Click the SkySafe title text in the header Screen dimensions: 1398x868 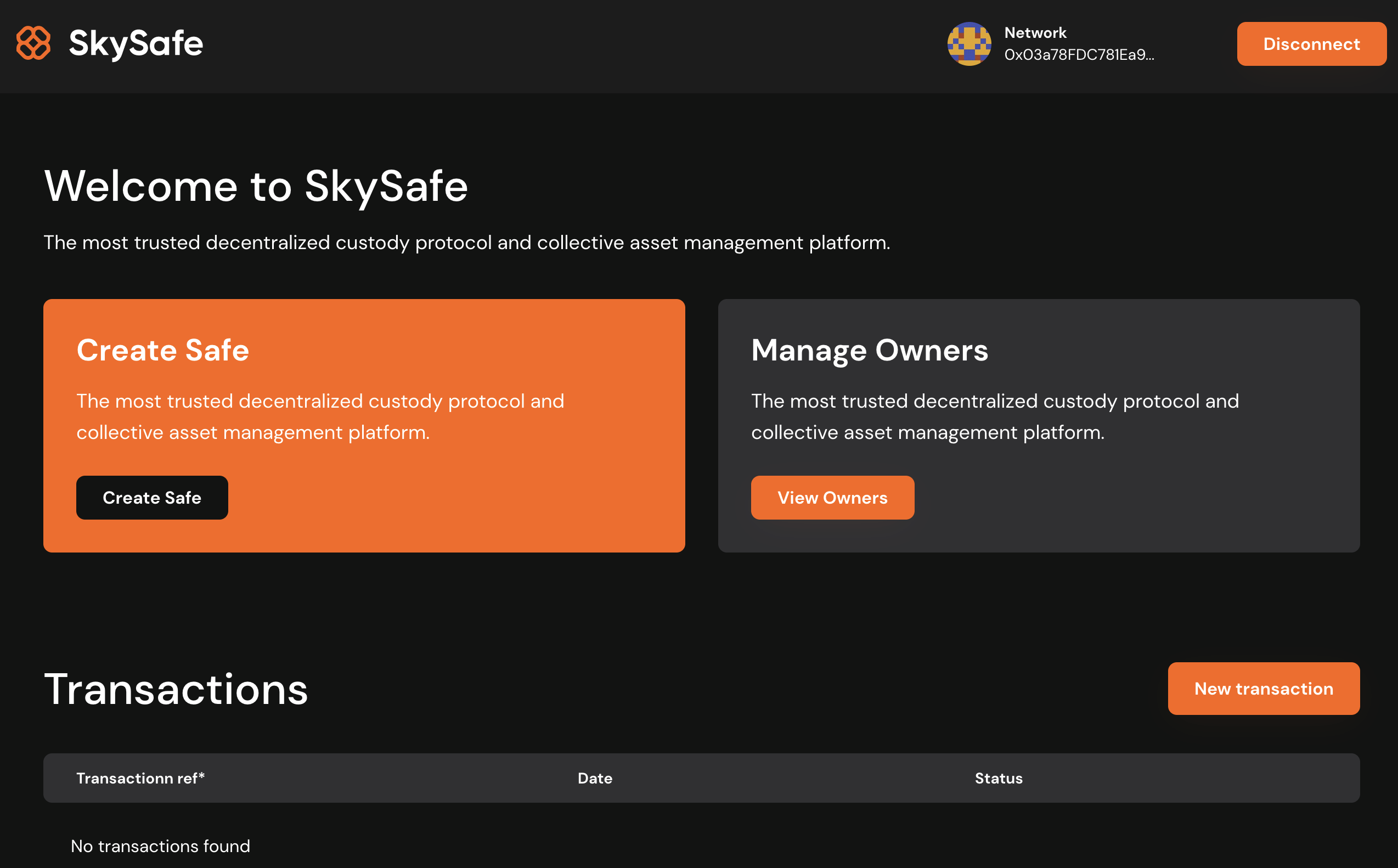pos(136,43)
